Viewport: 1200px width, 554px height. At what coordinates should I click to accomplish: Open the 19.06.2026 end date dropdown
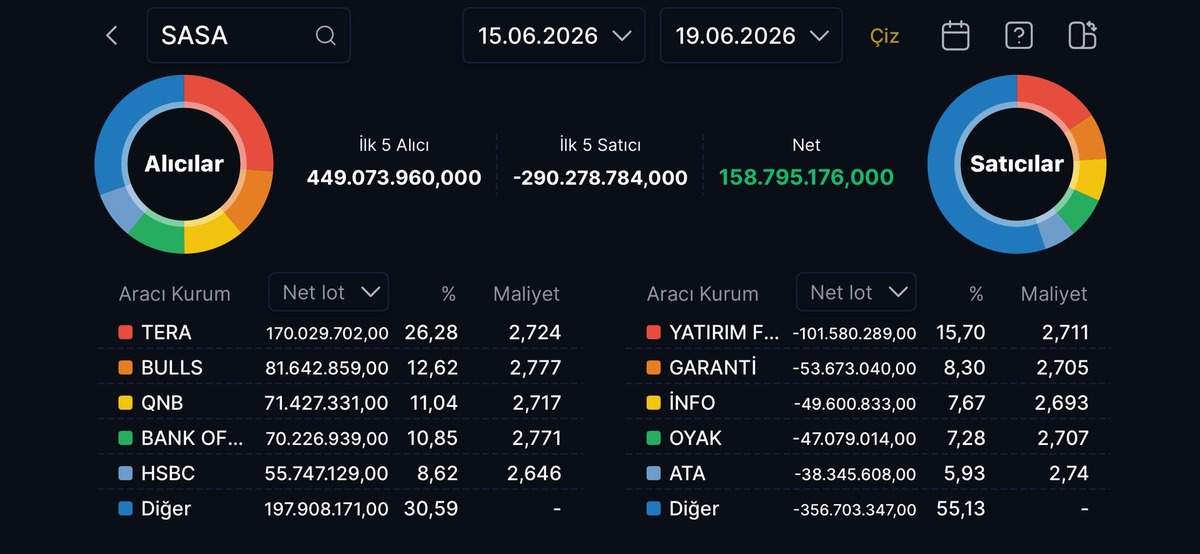751,36
